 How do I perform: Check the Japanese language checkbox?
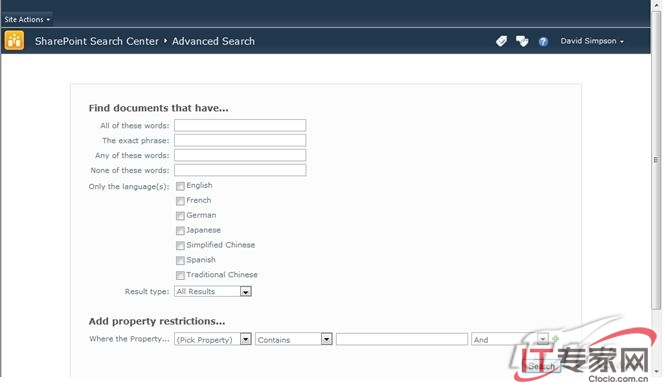(x=180, y=230)
